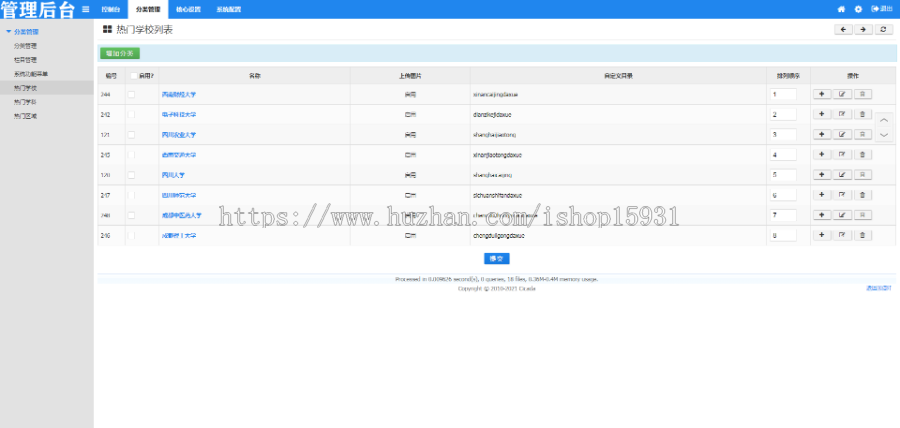Open the 系统配置 tab
This screenshot has height=428, width=900.
[x=228, y=9]
